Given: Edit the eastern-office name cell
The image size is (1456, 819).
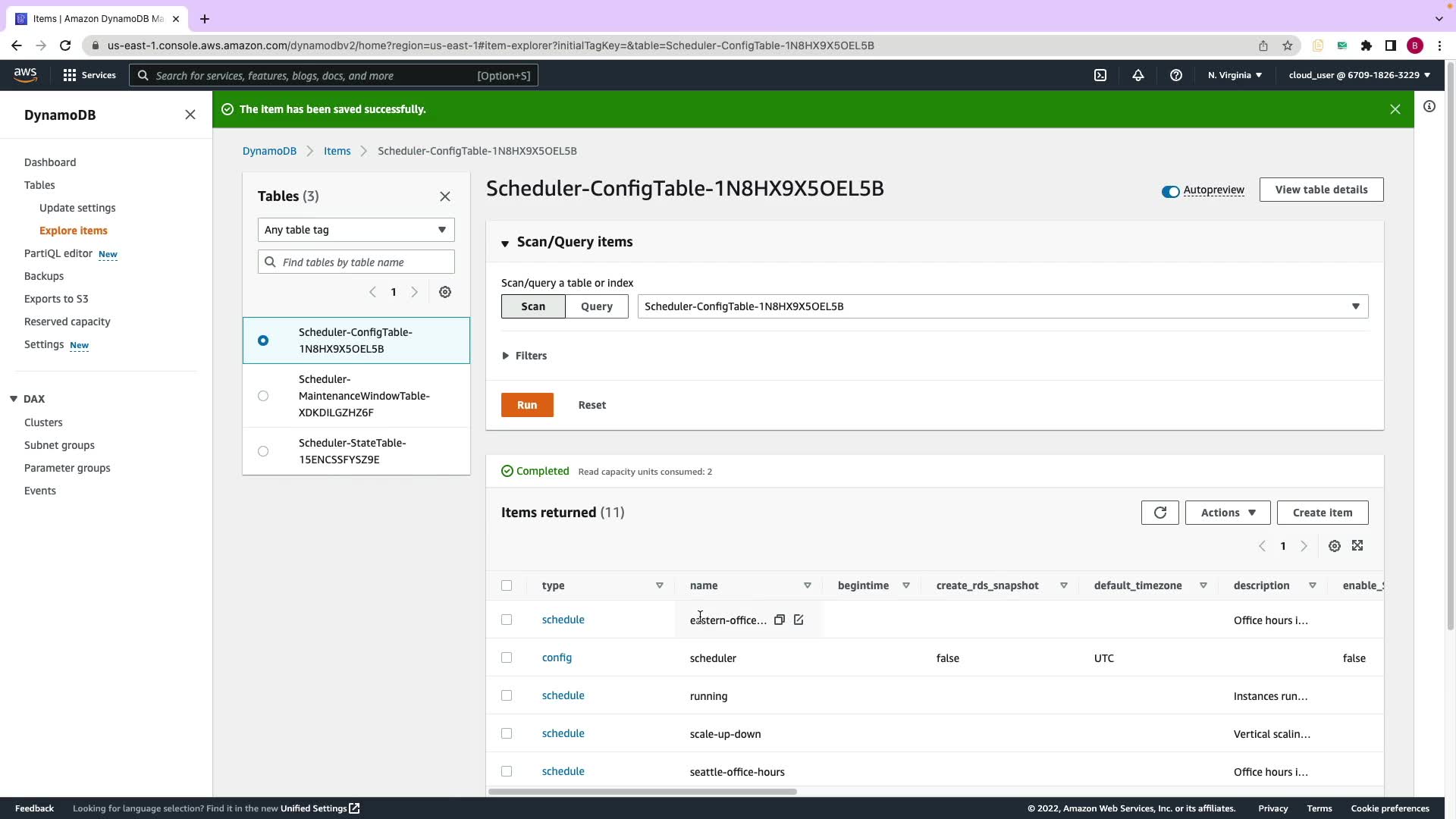Looking at the screenshot, I should (799, 620).
